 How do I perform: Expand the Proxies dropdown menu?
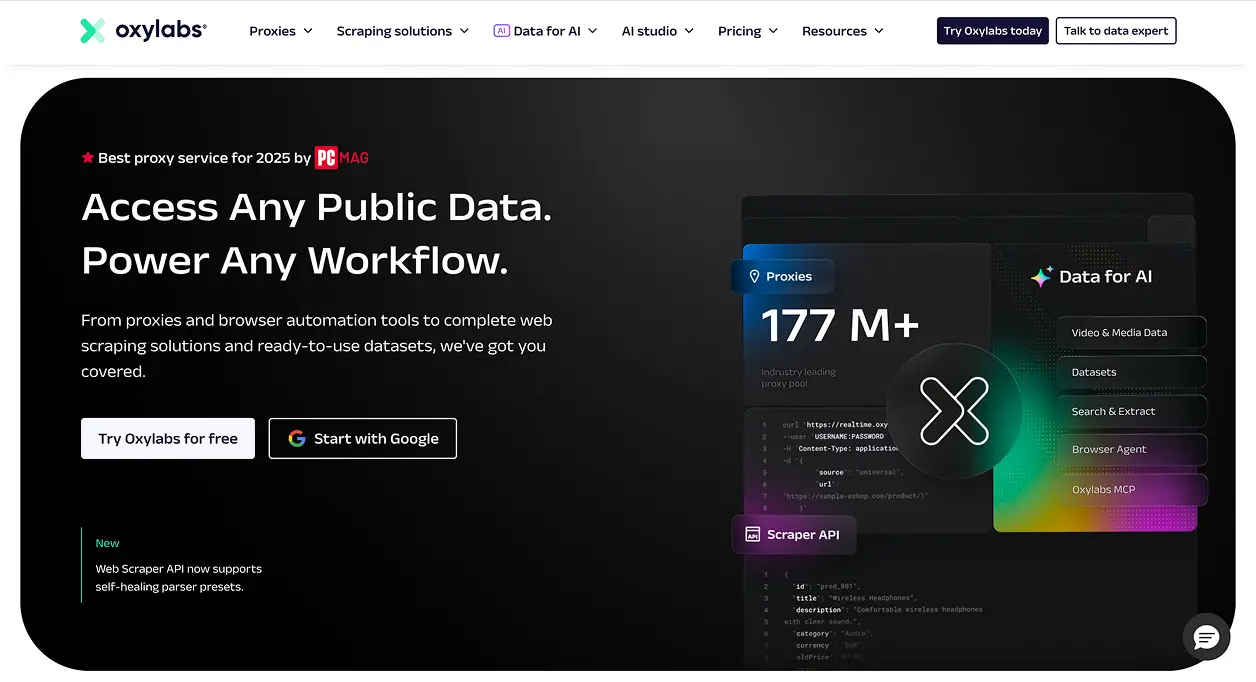280,31
